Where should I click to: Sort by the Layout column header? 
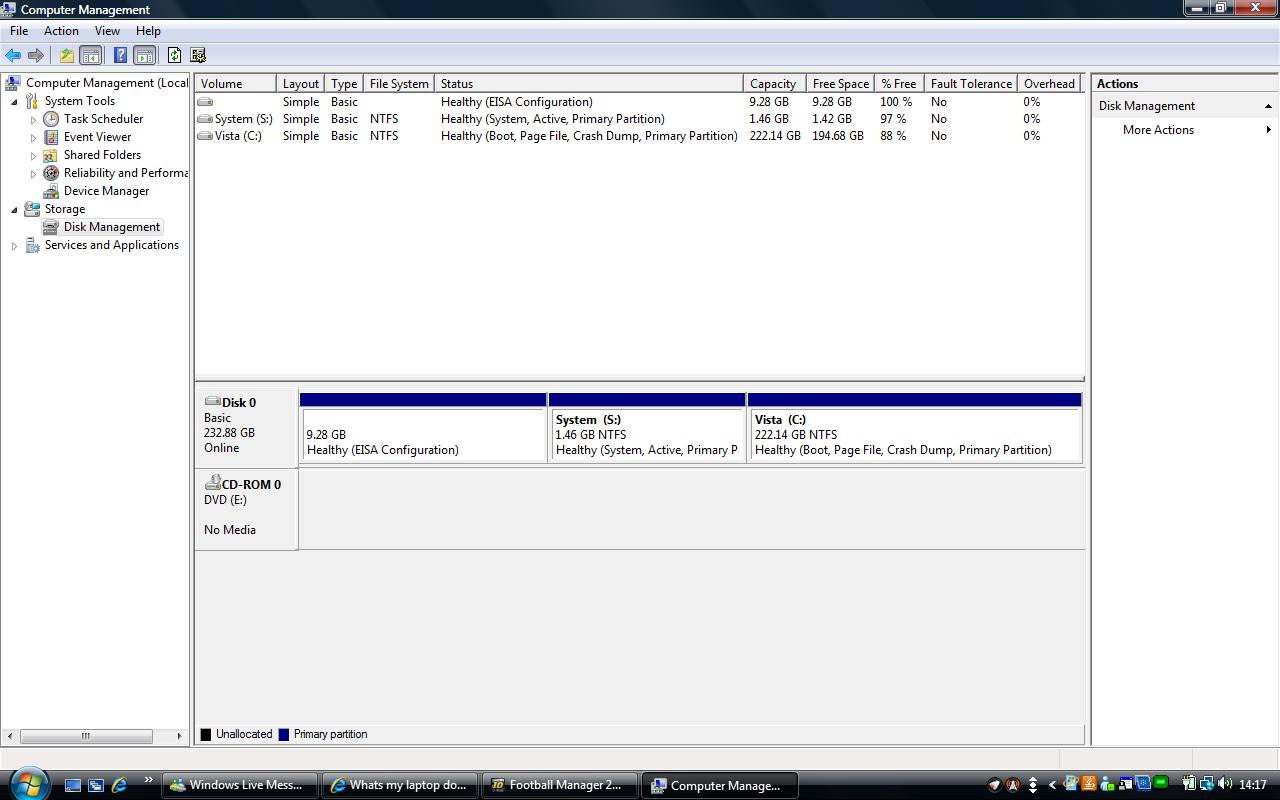[300, 84]
